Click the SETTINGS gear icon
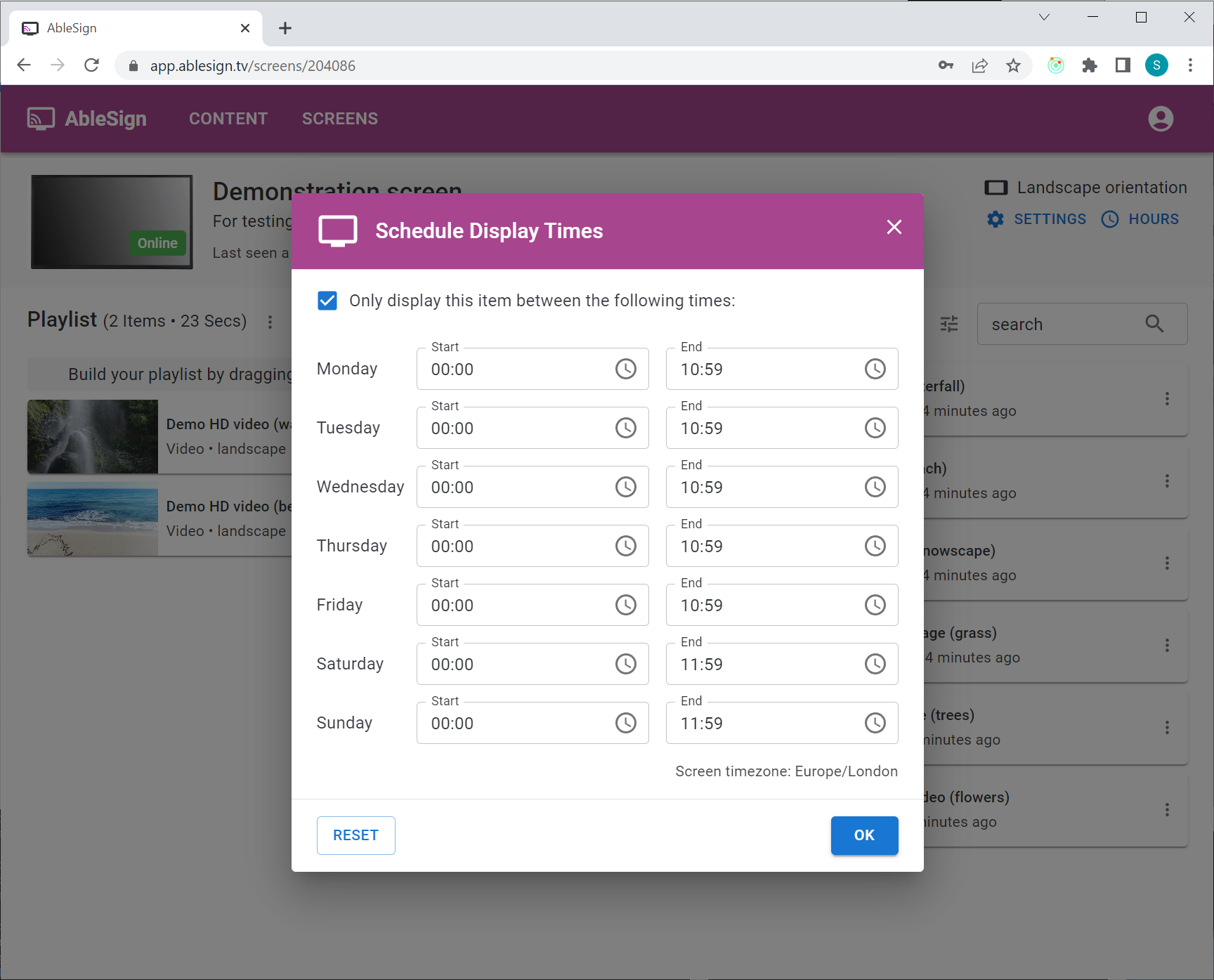Screen dimensions: 1214x980 (996, 218)
